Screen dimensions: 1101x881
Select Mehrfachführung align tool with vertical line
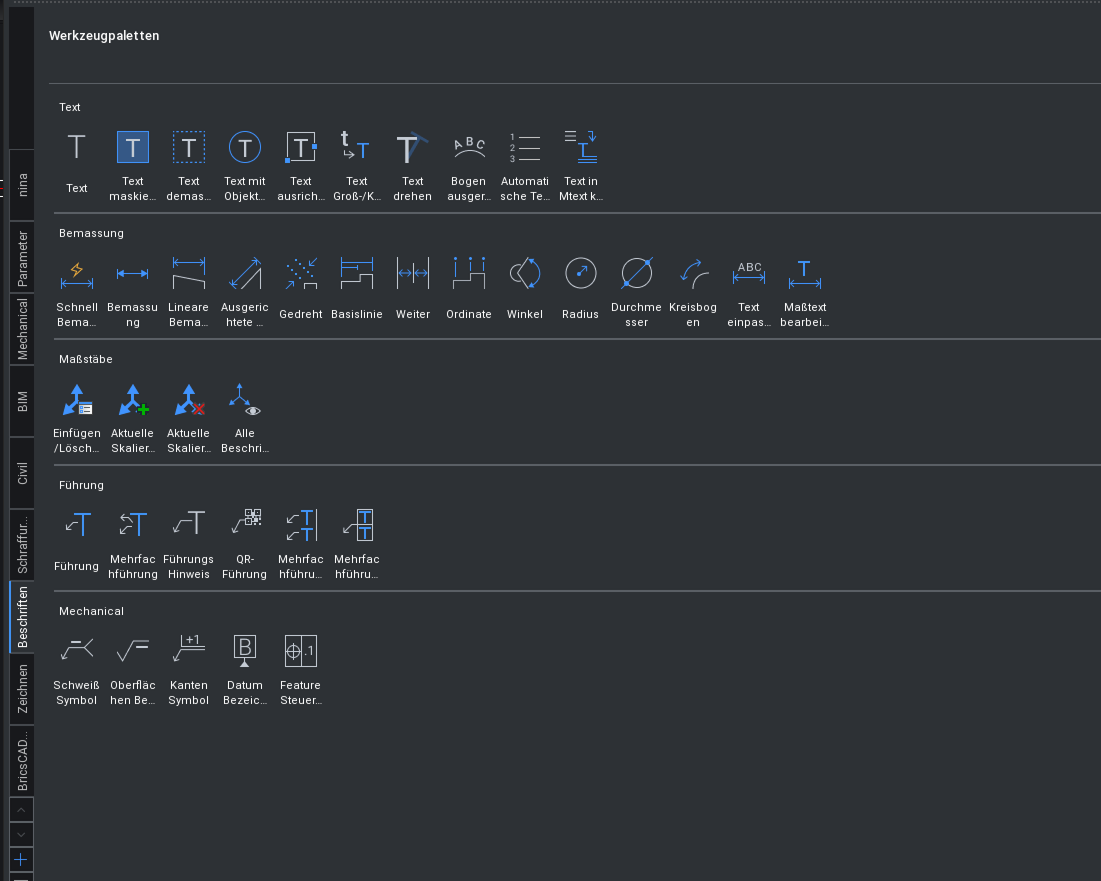pos(301,543)
